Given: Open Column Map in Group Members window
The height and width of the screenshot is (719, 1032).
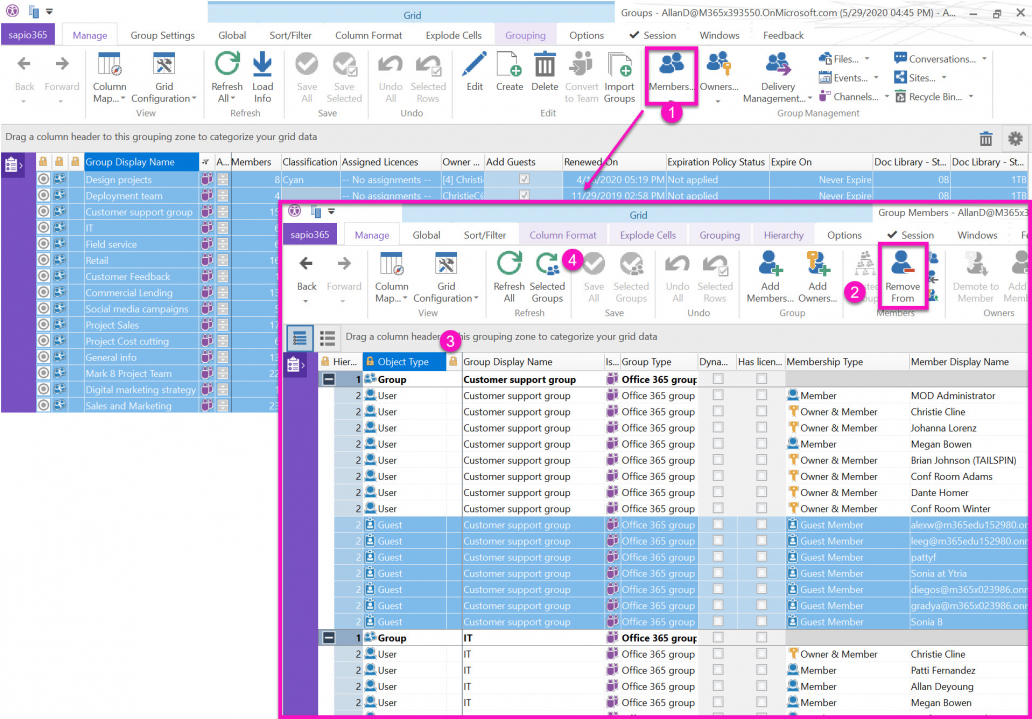Looking at the screenshot, I should pyautogui.click(x=392, y=277).
